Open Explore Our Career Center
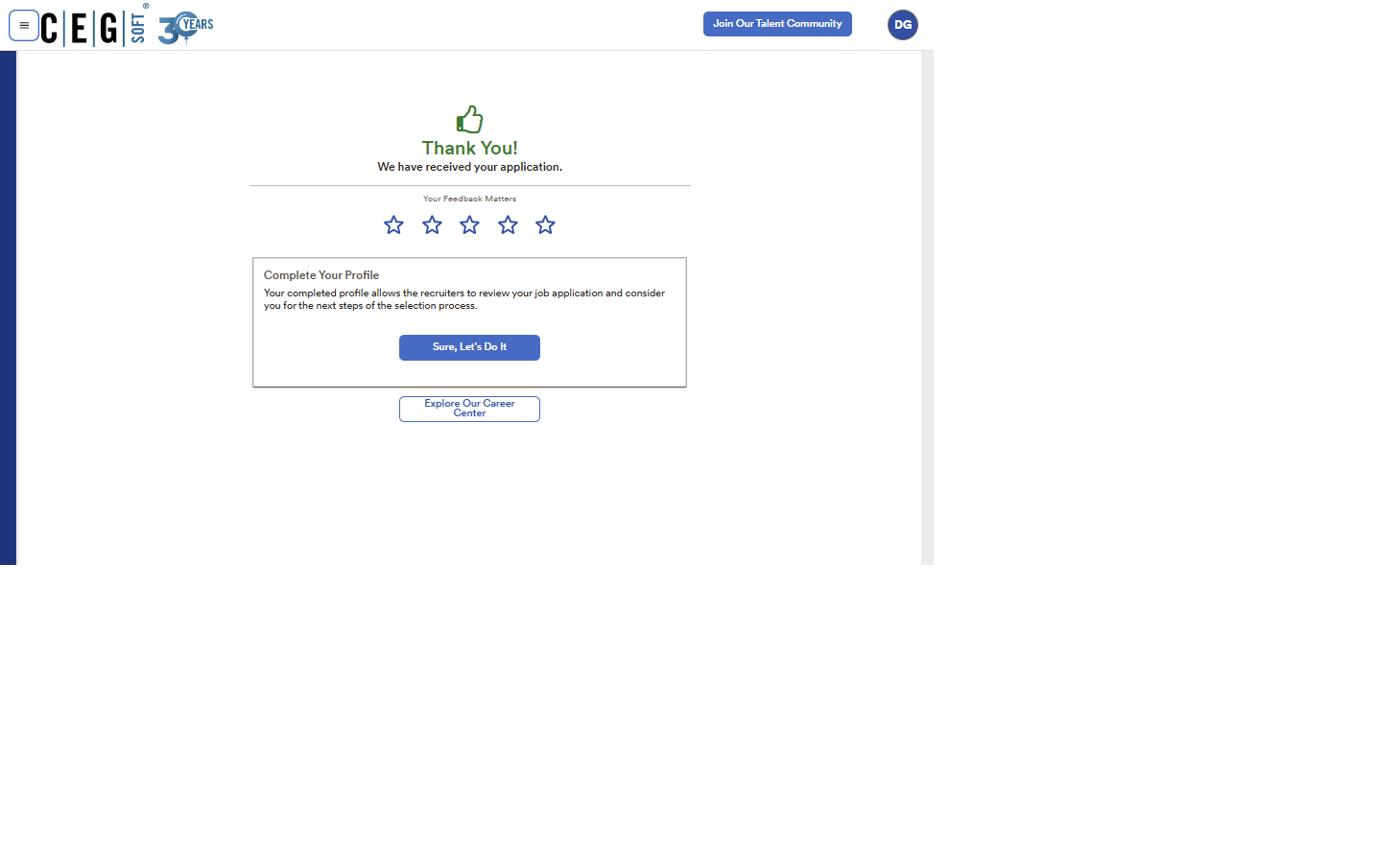Screen dimensions: 1400x847 coord(469,409)
